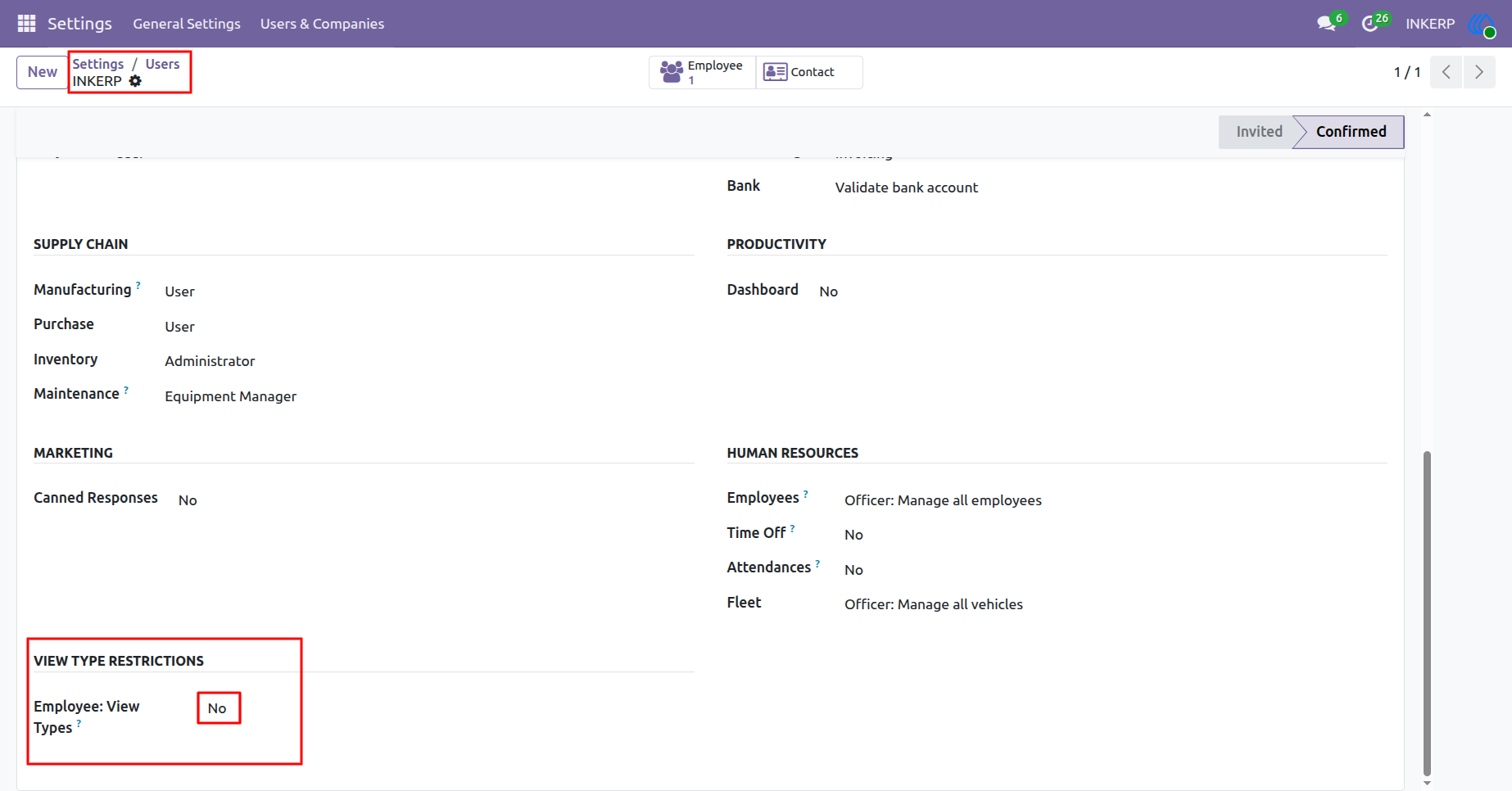Click the New button

click(x=43, y=72)
